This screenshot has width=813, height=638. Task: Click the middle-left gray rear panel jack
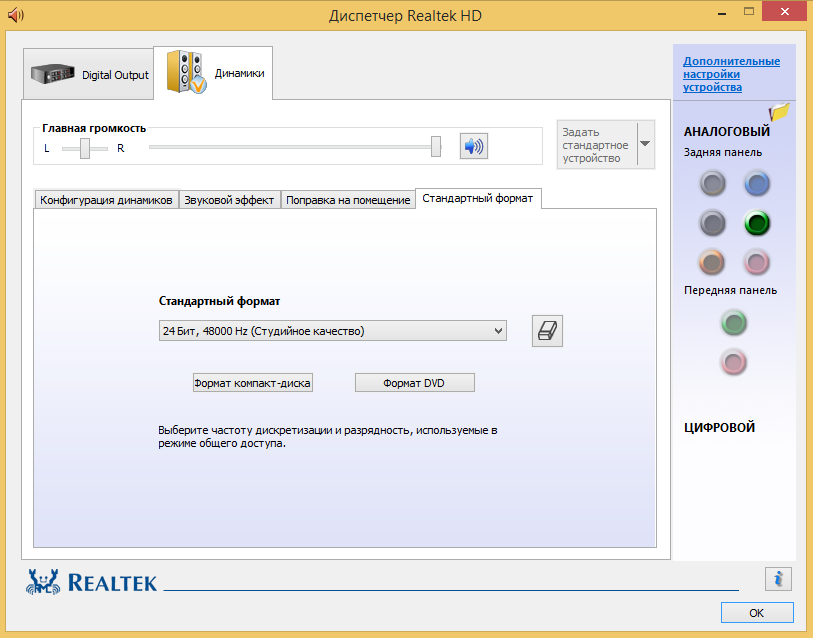[712, 224]
